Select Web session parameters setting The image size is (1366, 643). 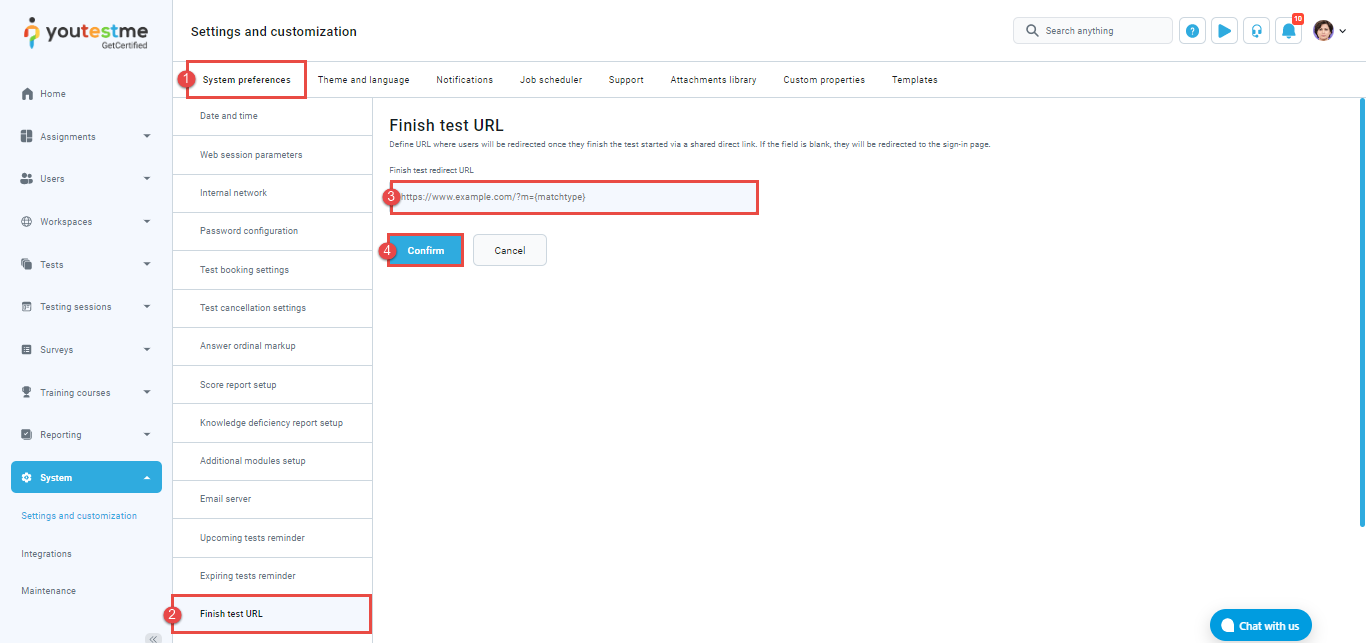pyautogui.click(x=272, y=155)
